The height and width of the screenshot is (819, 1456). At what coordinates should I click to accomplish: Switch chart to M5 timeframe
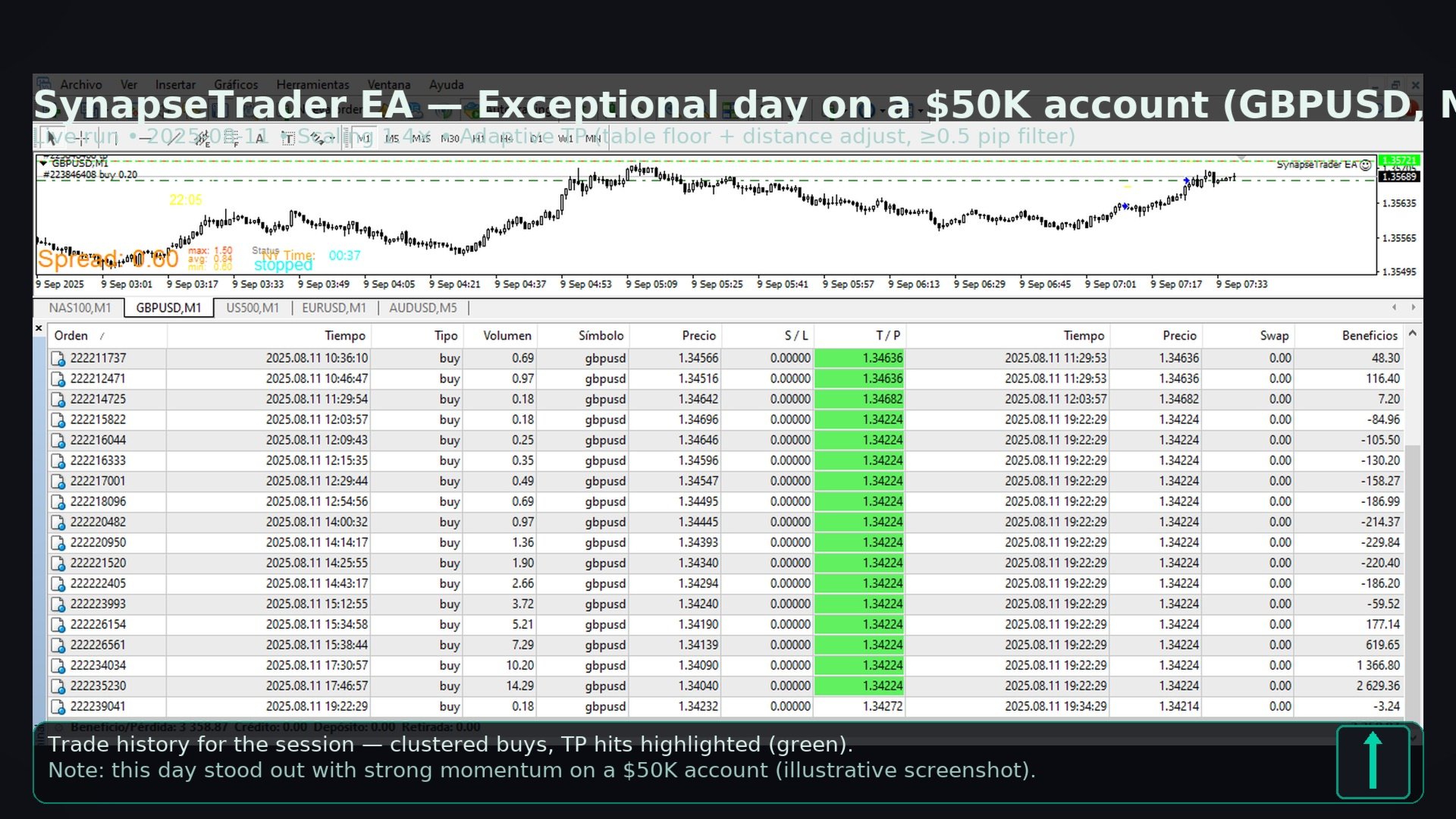(x=392, y=138)
